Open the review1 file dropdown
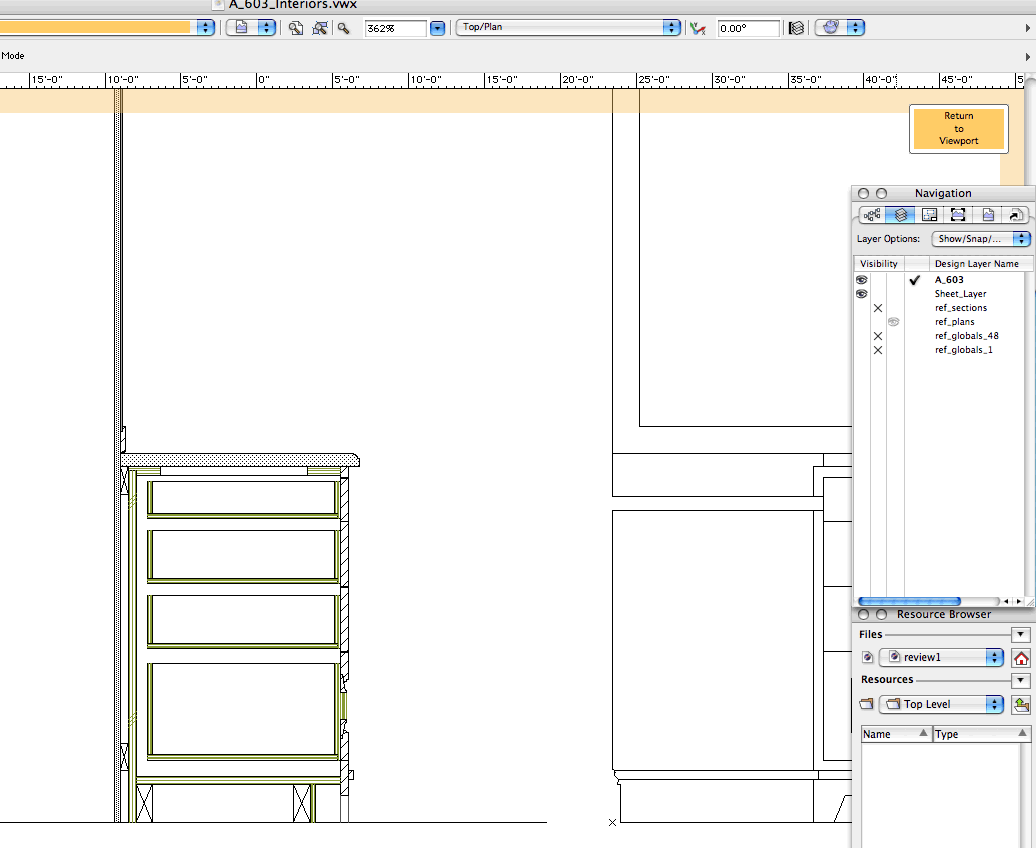Image resolution: width=1036 pixels, height=848 pixels. [942, 657]
